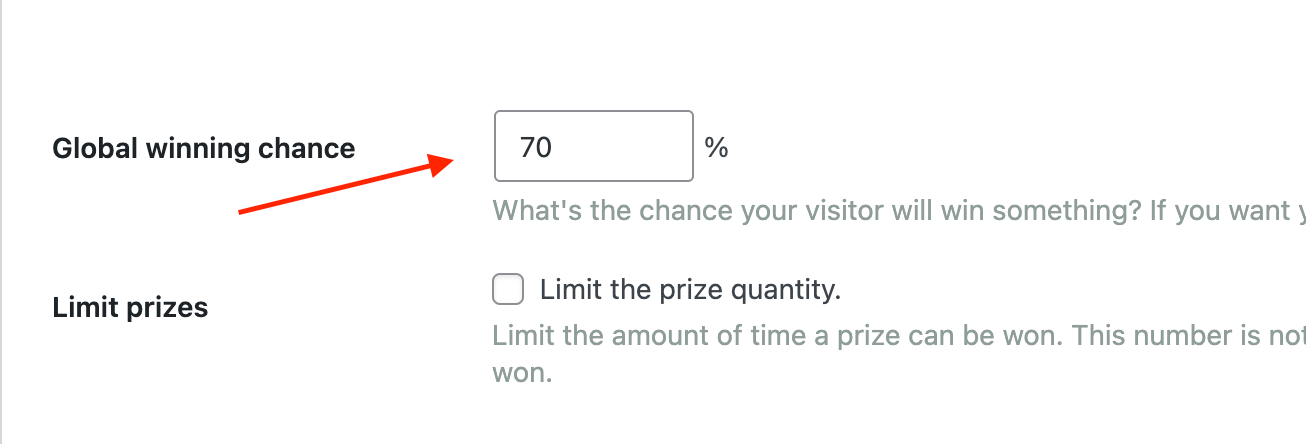Click the number 70 inside the field
This screenshot has height=444, width=1306.
pos(536,148)
